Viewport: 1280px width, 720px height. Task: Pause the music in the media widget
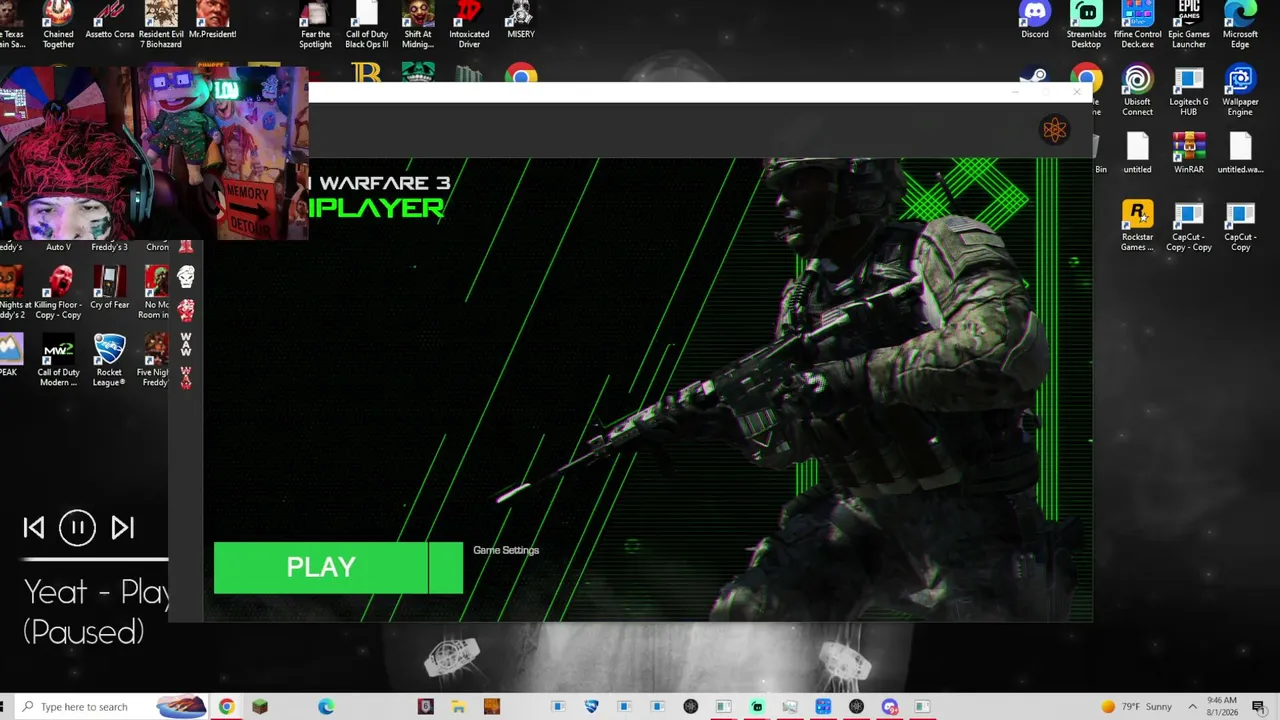[77, 528]
